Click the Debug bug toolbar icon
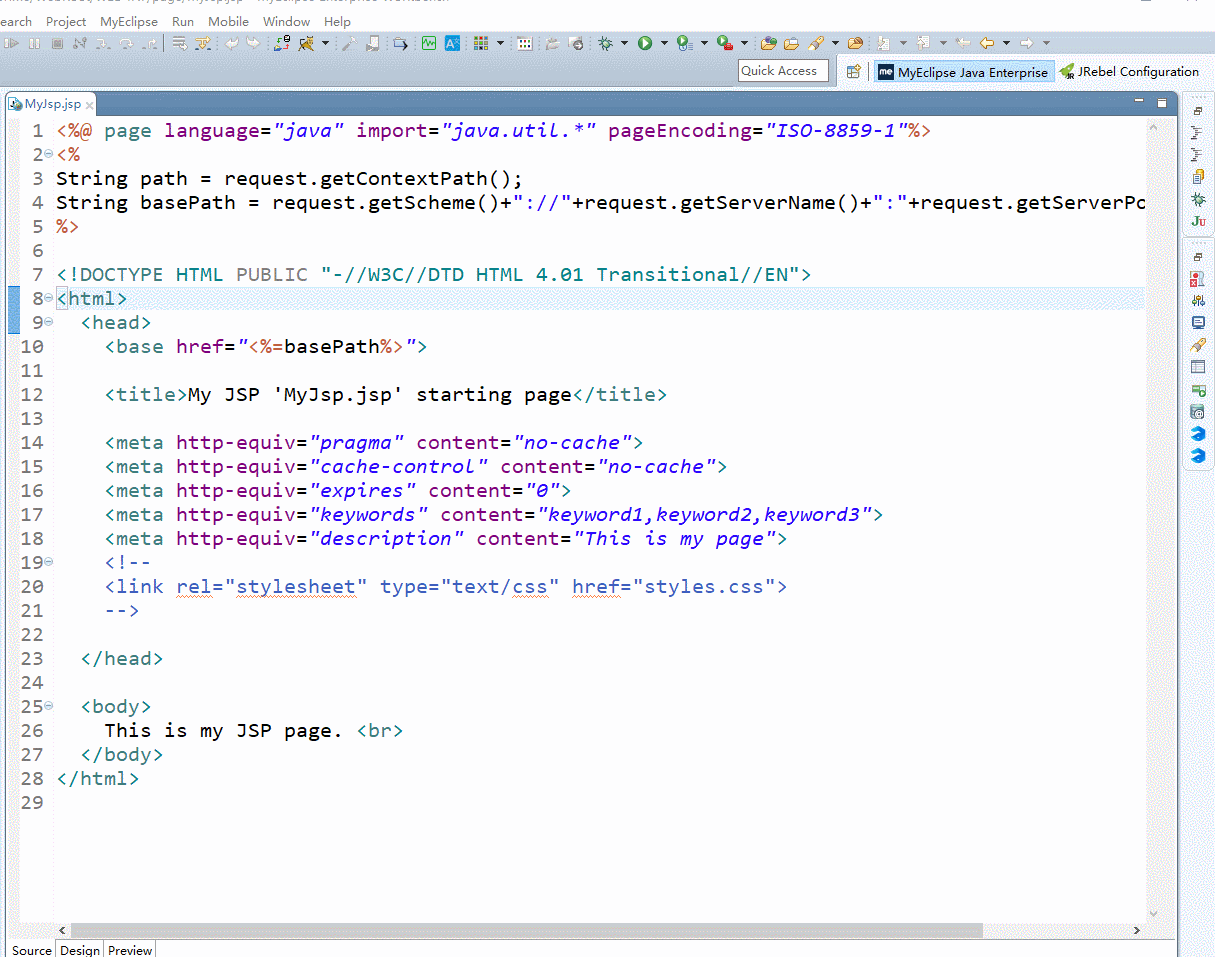This screenshot has height=957, width=1215. 605,43
